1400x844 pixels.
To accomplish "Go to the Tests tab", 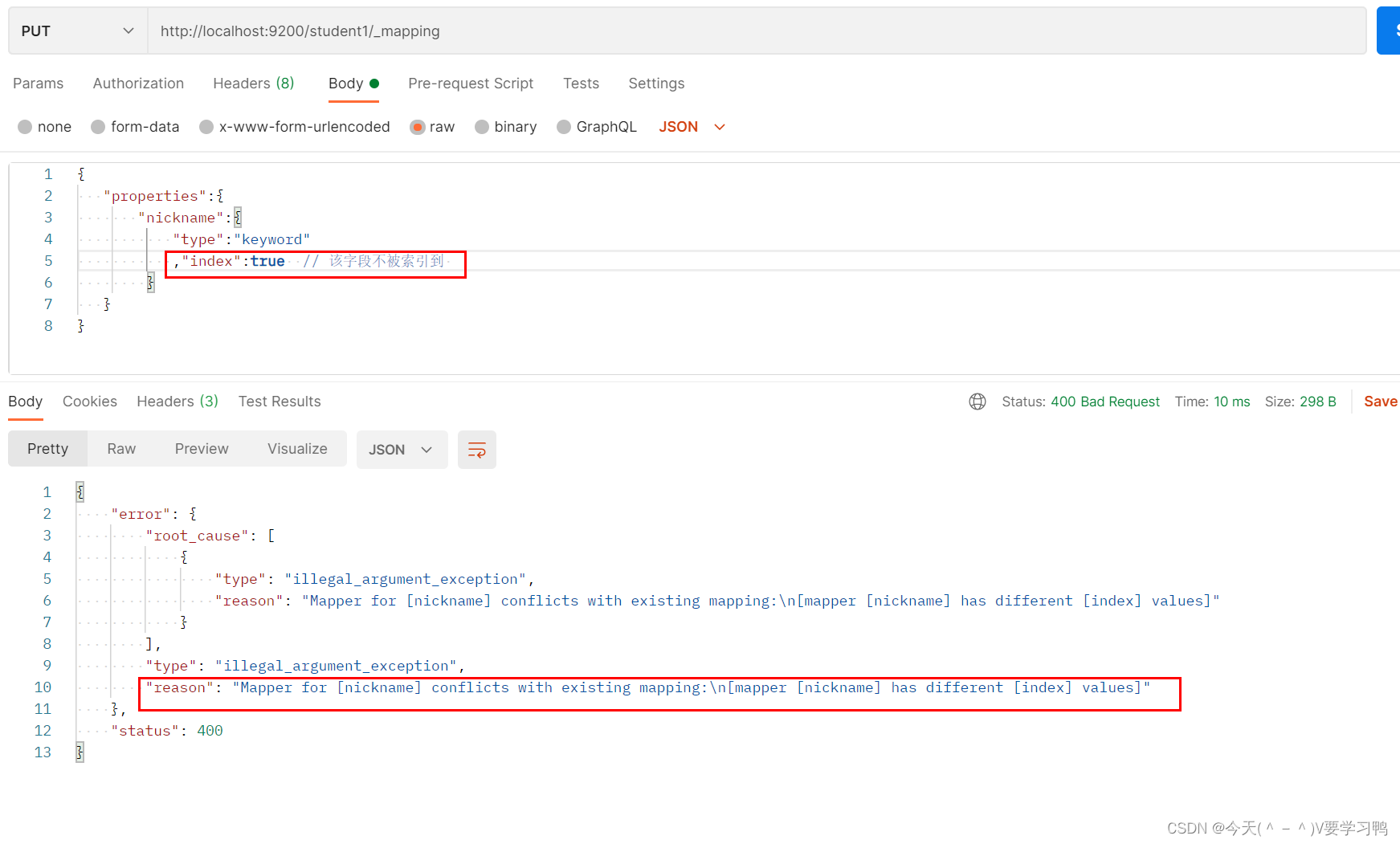I will click(581, 84).
